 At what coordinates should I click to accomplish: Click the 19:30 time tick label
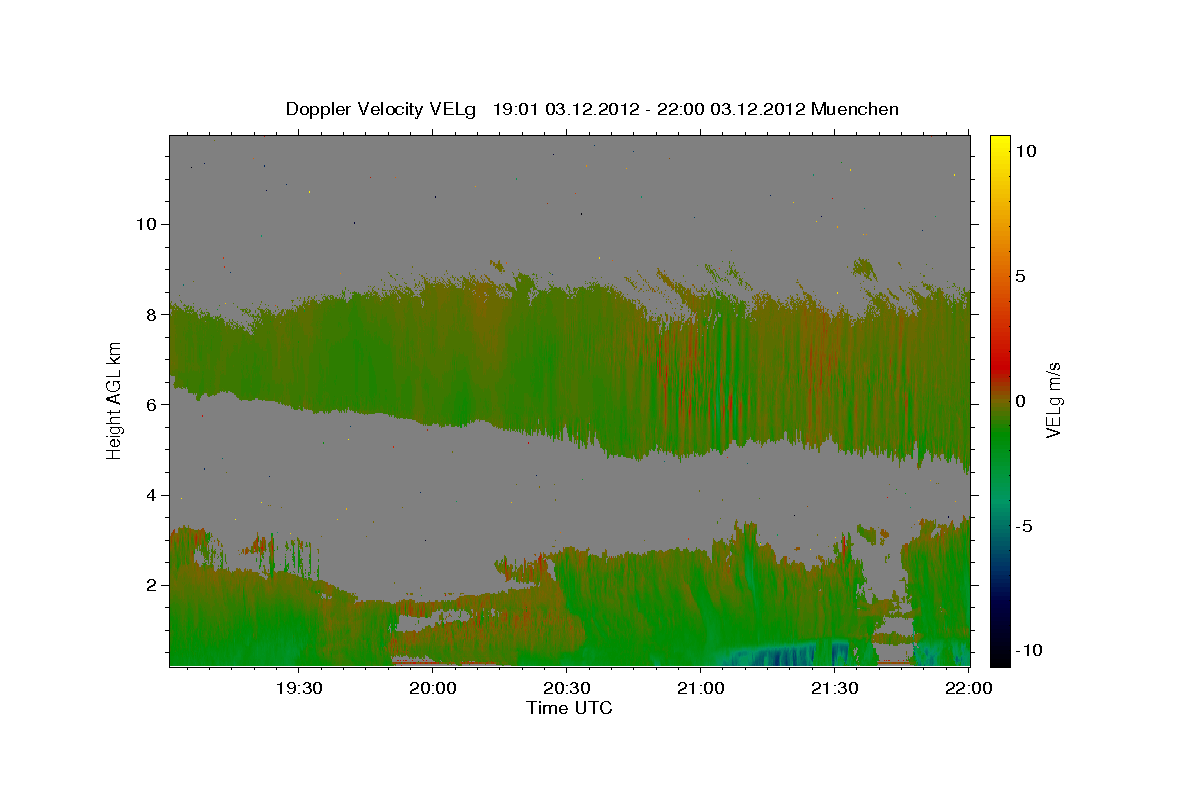[x=299, y=689]
